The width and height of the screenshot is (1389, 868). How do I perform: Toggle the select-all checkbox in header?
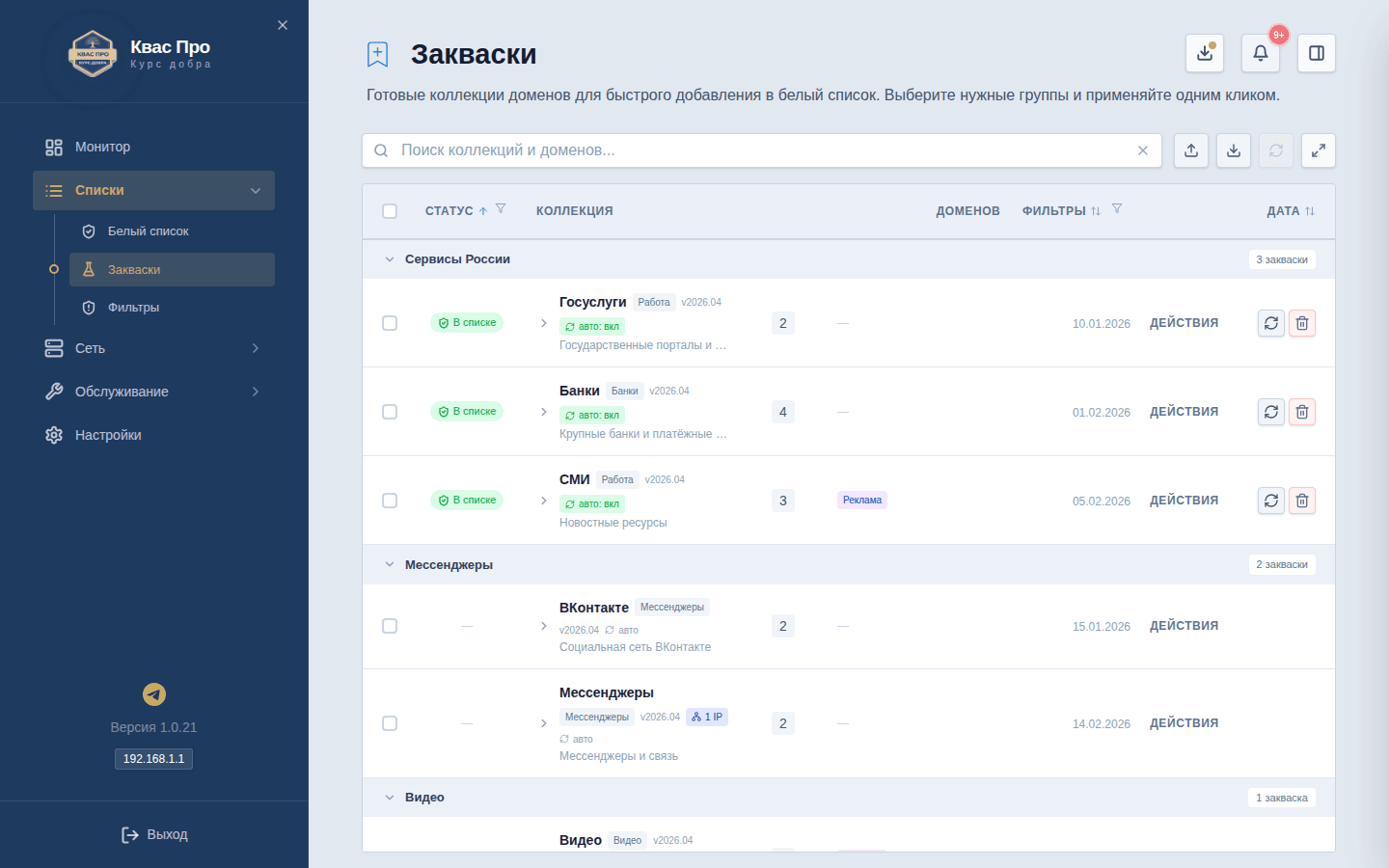[x=390, y=211]
